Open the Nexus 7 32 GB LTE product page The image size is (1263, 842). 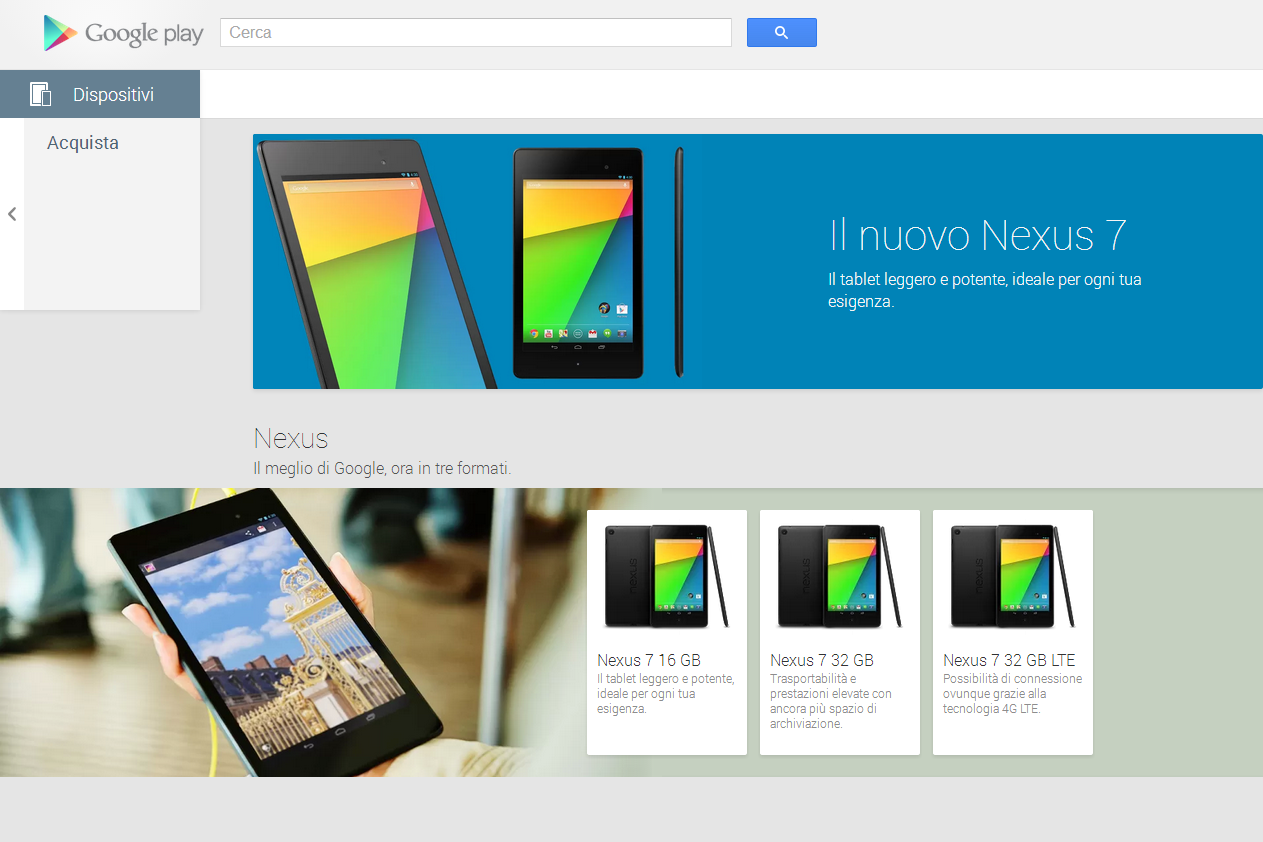click(x=1009, y=659)
